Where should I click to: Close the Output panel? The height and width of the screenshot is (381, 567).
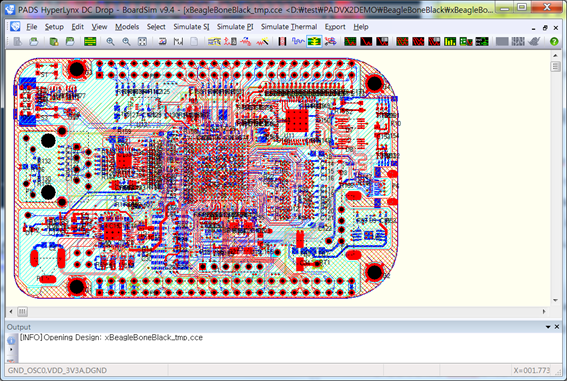pos(557,327)
